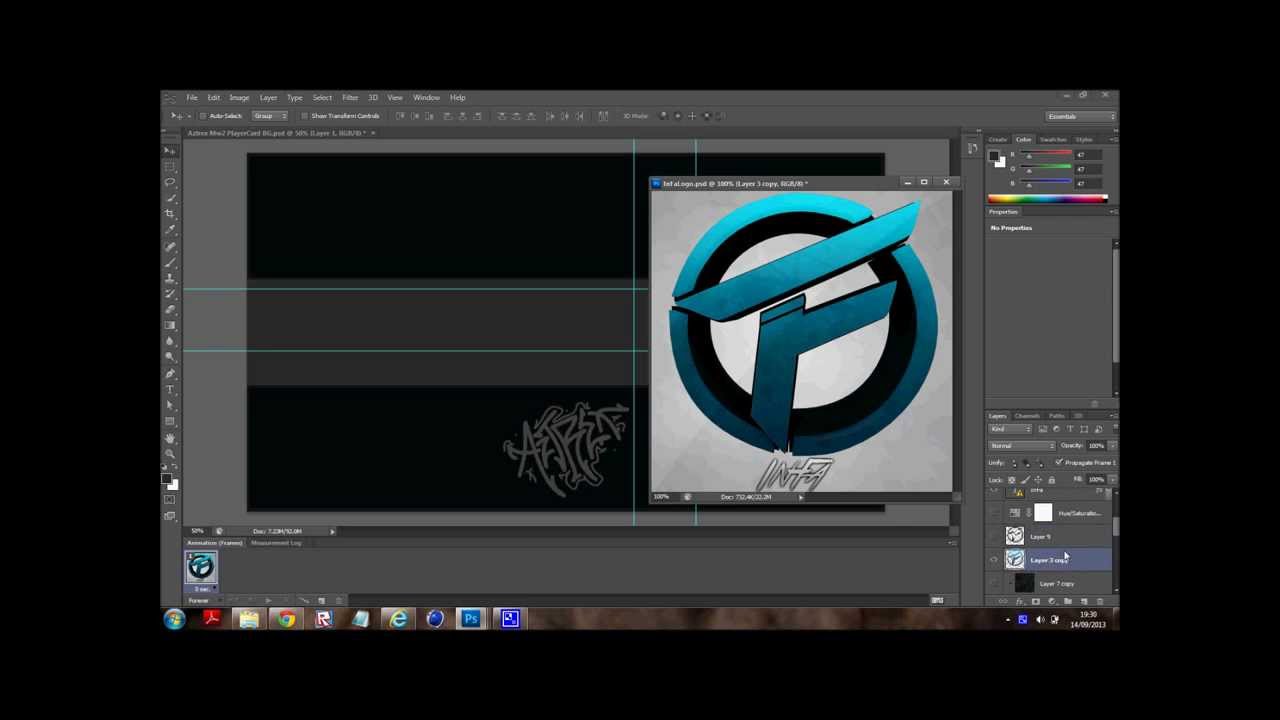Image resolution: width=1280 pixels, height=720 pixels.
Task: Switch to the Channels tab
Action: (x=1027, y=416)
